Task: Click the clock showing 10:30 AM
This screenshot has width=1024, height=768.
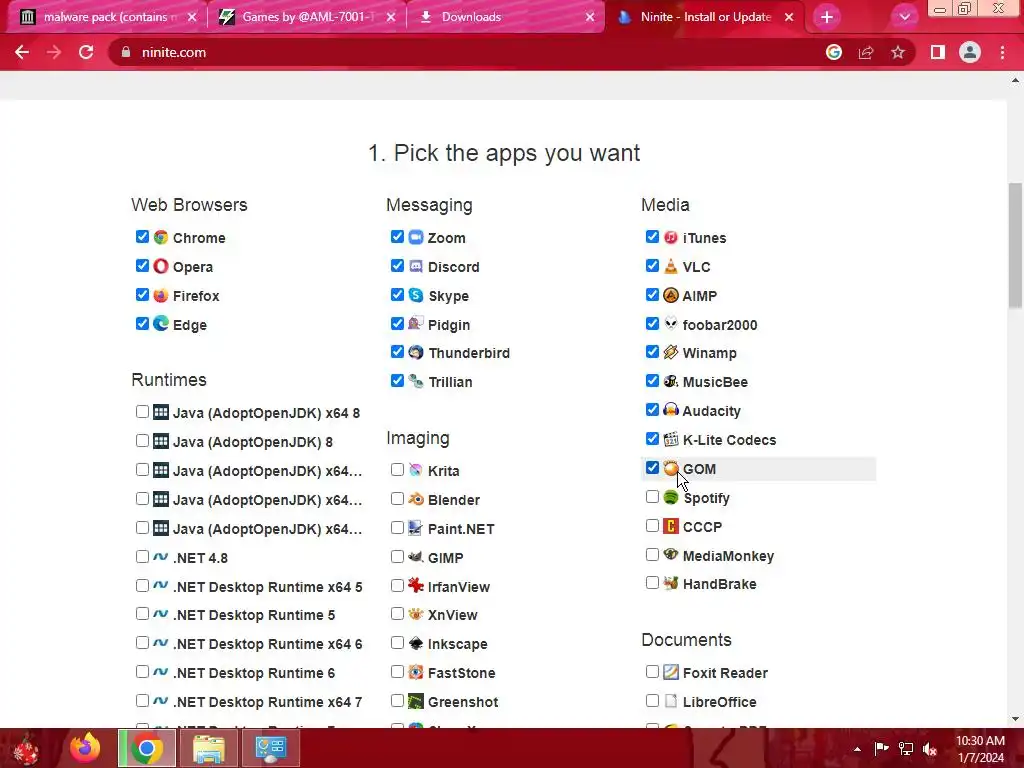Action: tap(980, 741)
